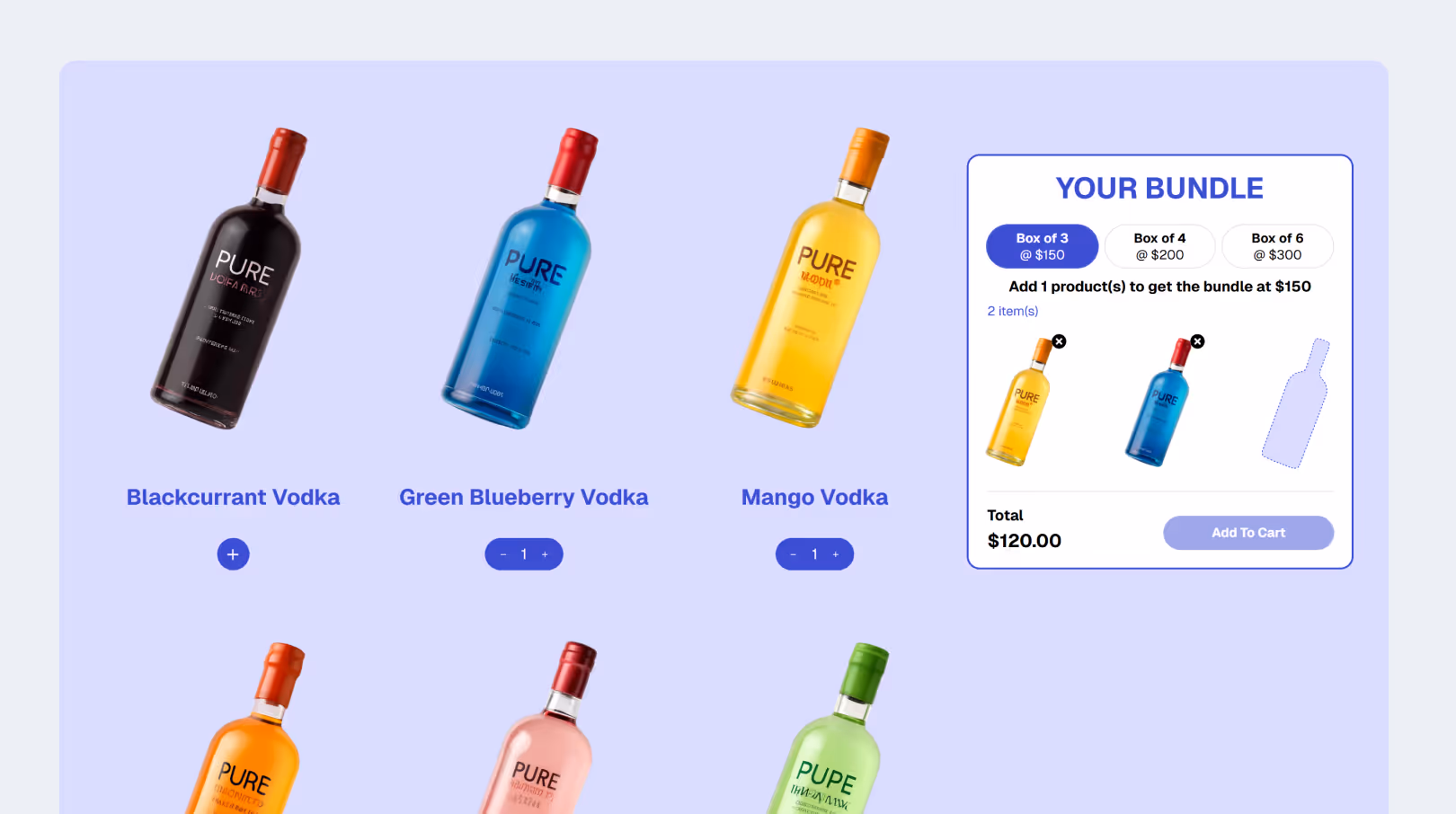The height and width of the screenshot is (814, 1456).
Task: Open the Mango Vodka product title
Action: point(814,497)
